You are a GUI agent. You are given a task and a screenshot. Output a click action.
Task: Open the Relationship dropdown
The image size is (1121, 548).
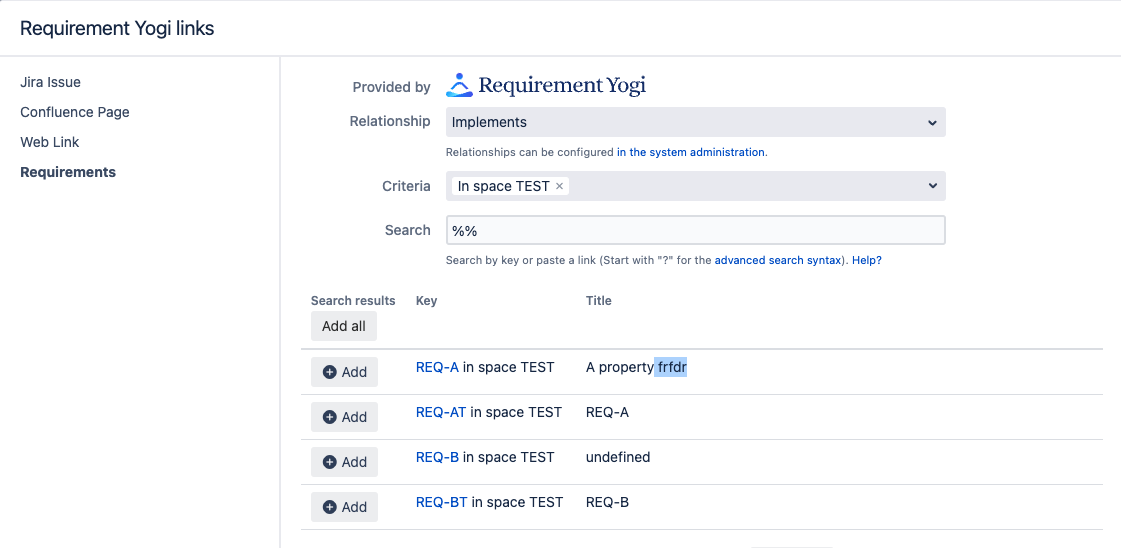pyautogui.click(x=695, y=122)
